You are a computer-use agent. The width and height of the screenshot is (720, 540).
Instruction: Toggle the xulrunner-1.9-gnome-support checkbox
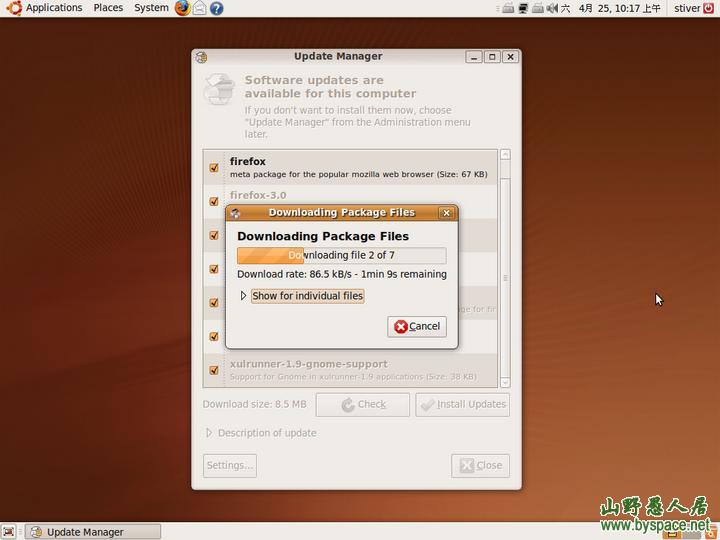coord(214,370)
